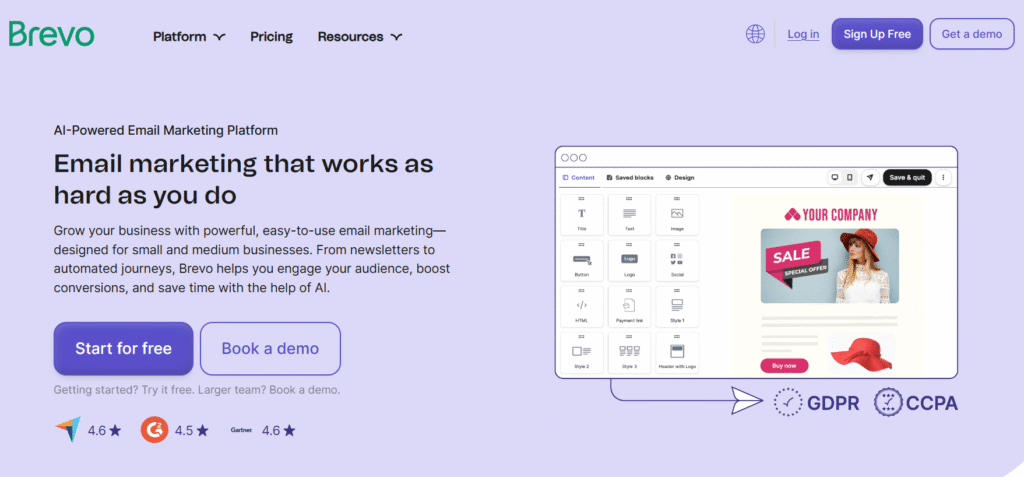Click the Brevo logo
This screenshot has height=477, width=1024.
(x=51, y=34)
